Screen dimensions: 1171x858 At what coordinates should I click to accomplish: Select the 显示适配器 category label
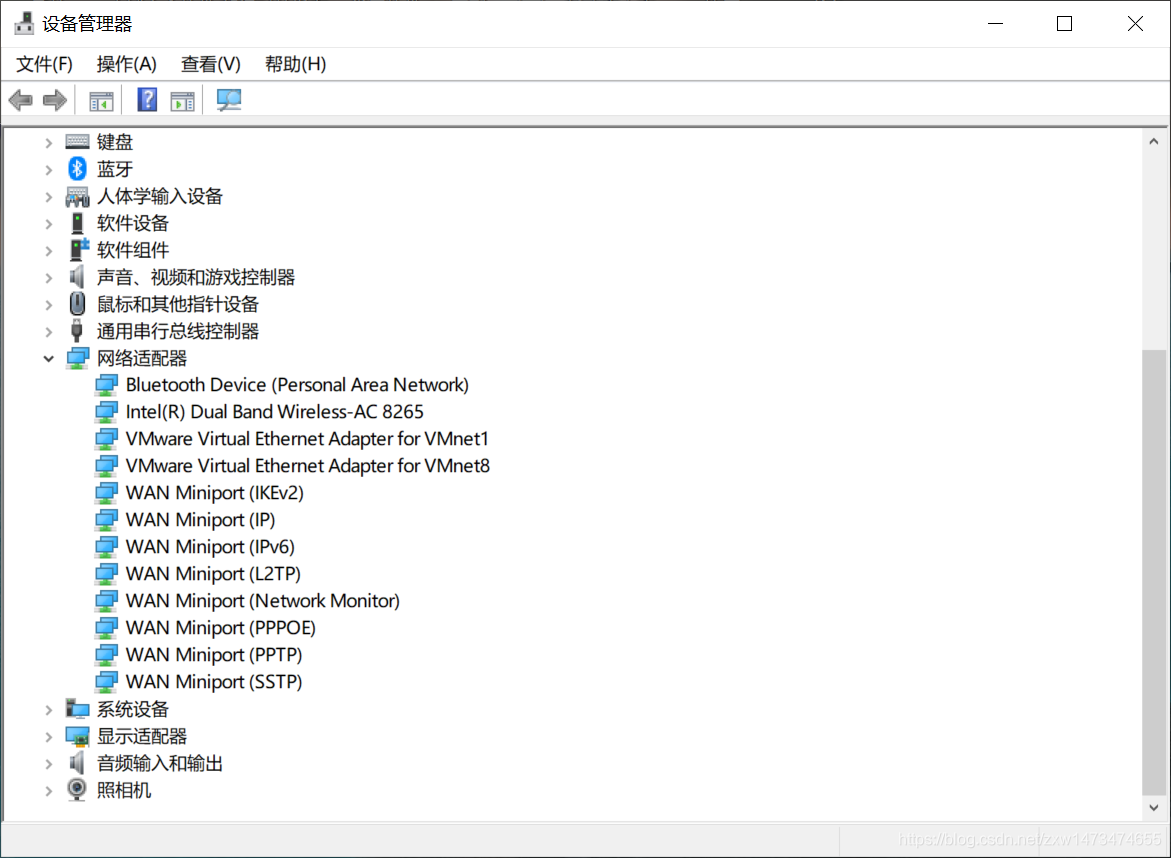click(x=142, y=736)
